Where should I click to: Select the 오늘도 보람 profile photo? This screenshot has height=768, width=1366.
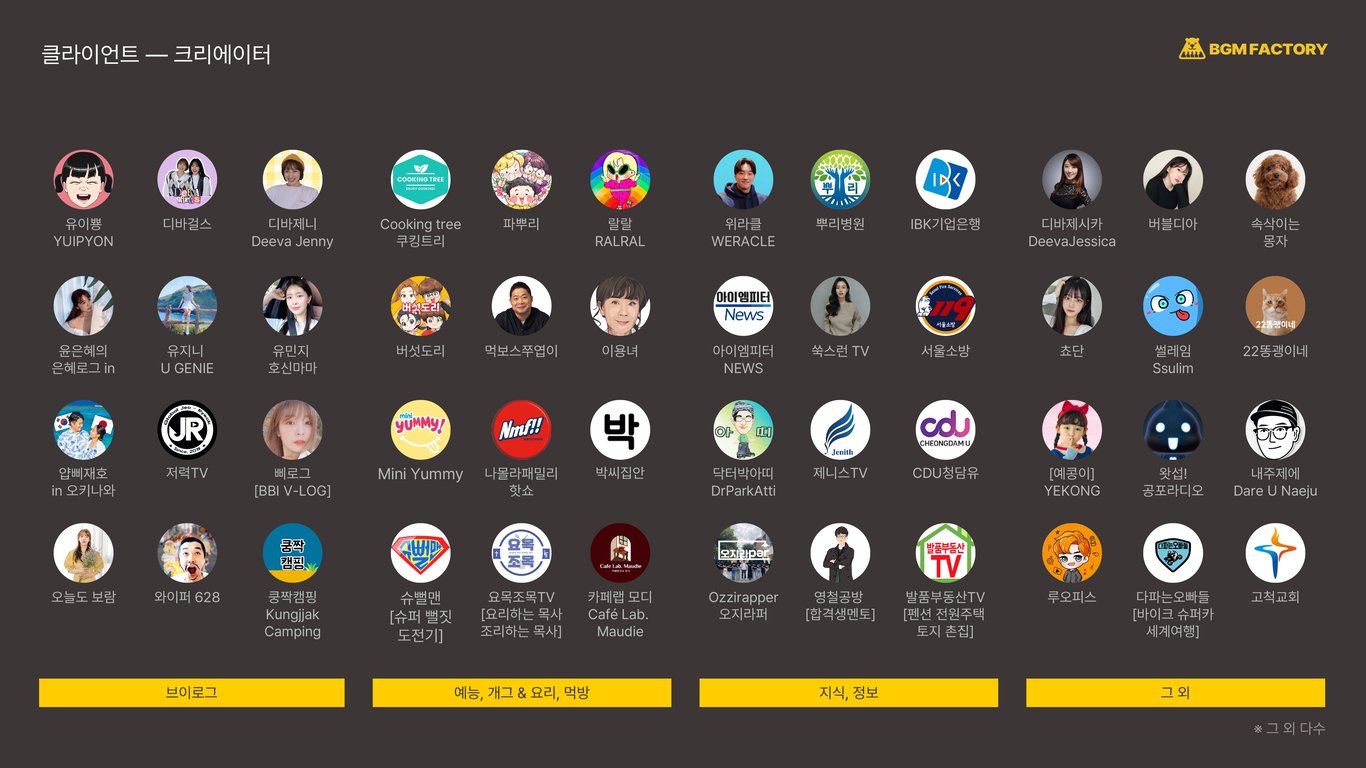pyautogui.click(x=83, y=553)
